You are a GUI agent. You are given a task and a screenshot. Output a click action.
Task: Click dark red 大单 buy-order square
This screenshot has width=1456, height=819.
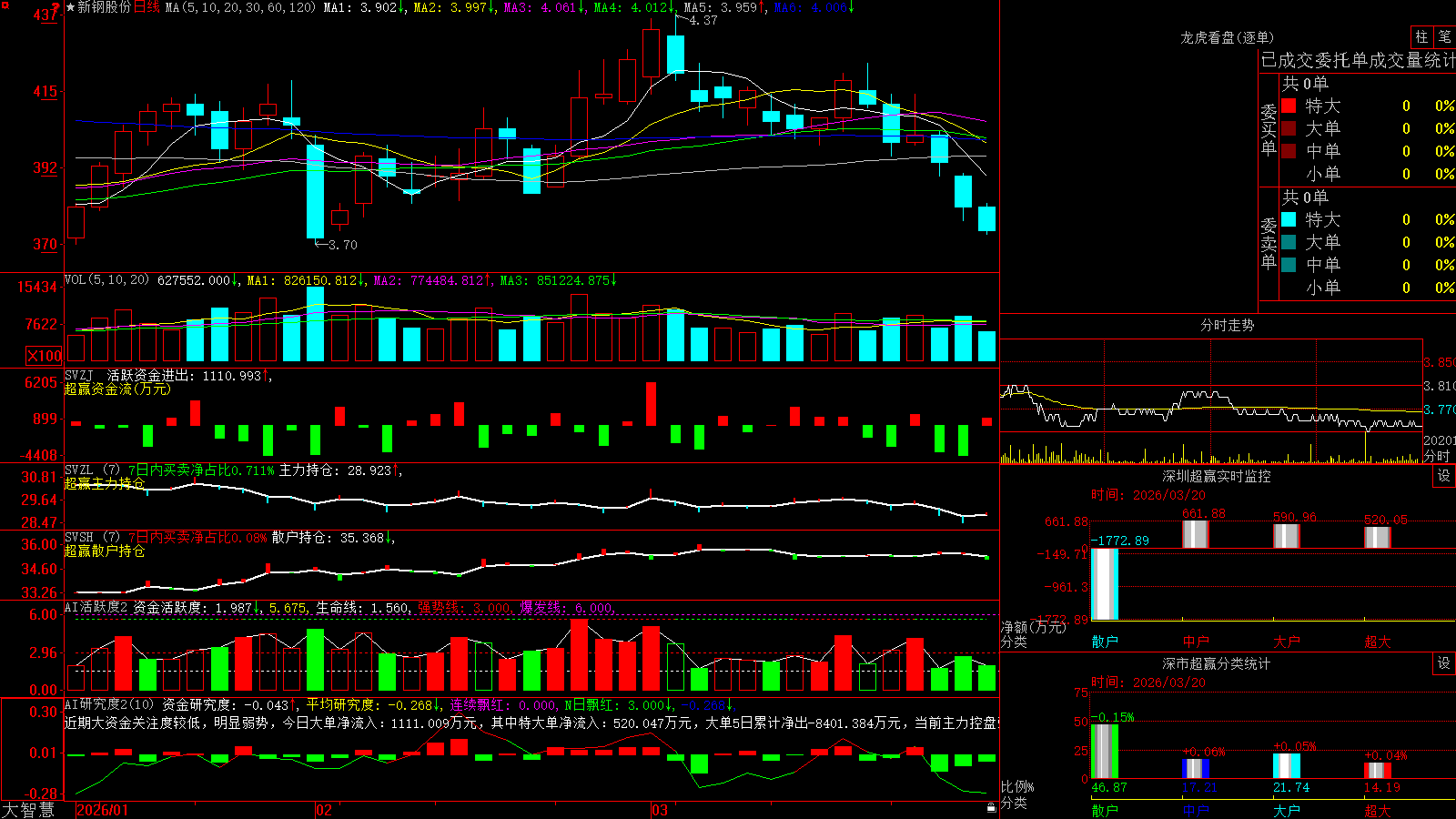pyautogui.click(x=1289, y=128)
